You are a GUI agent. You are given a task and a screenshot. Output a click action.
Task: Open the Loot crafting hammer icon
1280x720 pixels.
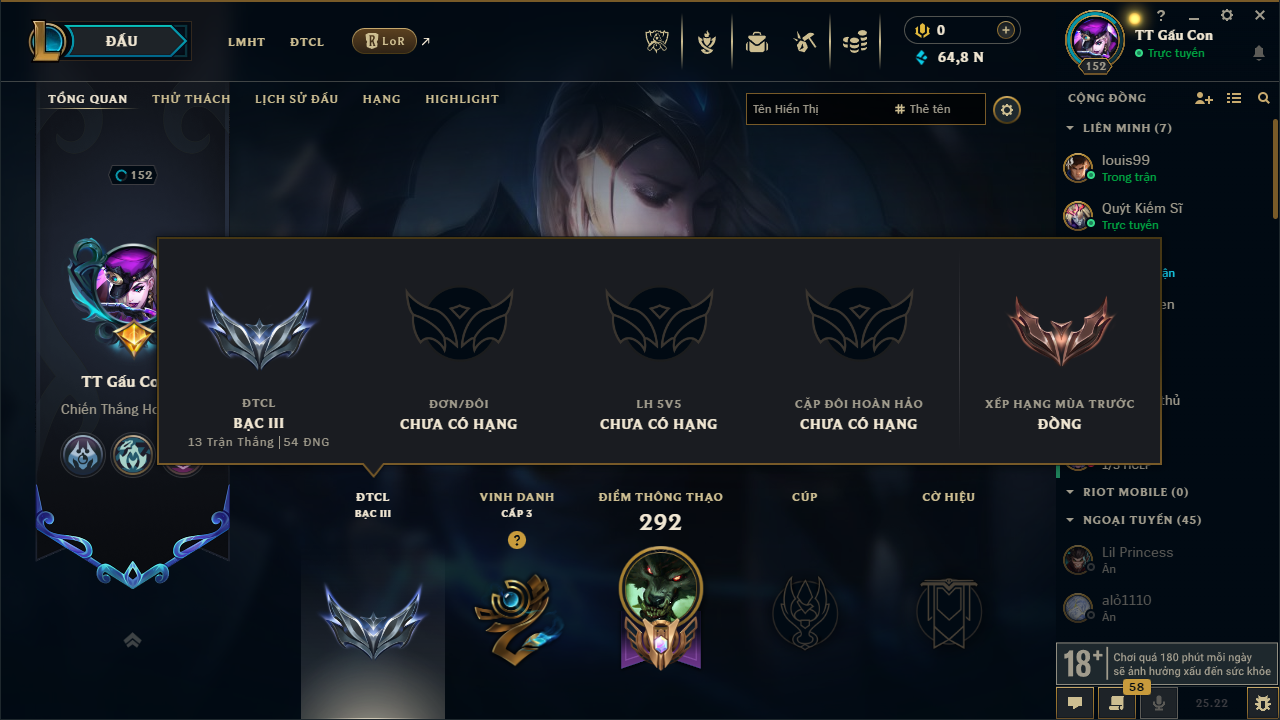805,42
